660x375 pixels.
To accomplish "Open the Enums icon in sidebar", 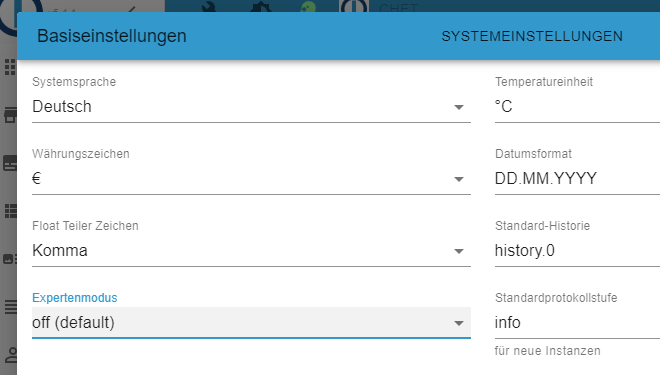I will pyautogui.click(x=10, y=258).
